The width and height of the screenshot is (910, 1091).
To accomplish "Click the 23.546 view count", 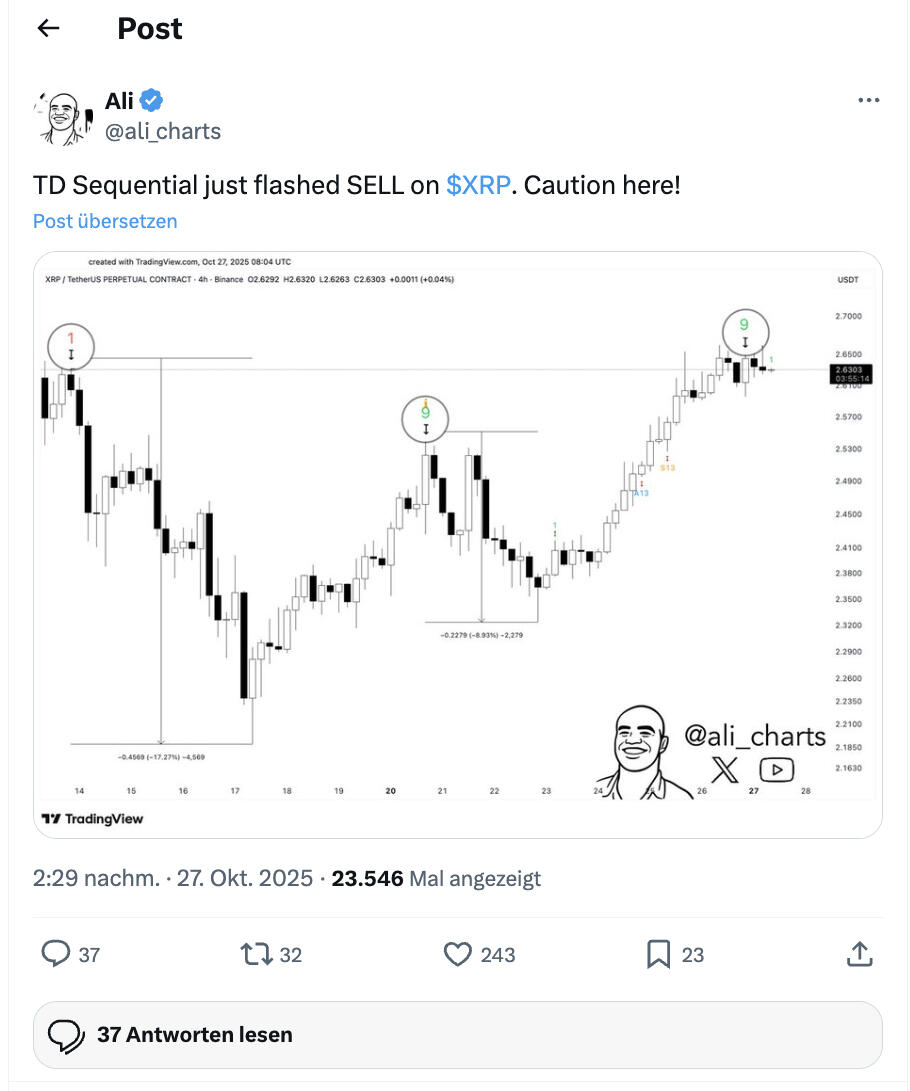I will pos(367,879).
